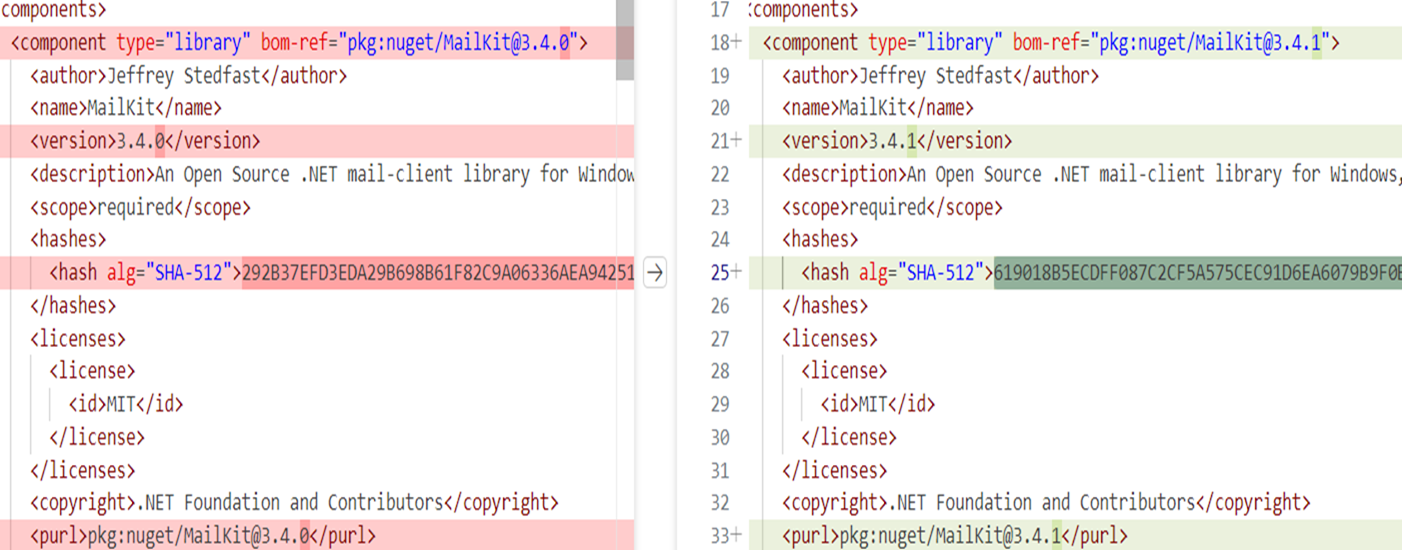Click the removed hash value starting 292B37EFD3EDA
This screenshot has width=1402, height=550.
click(x=438, y=272)
